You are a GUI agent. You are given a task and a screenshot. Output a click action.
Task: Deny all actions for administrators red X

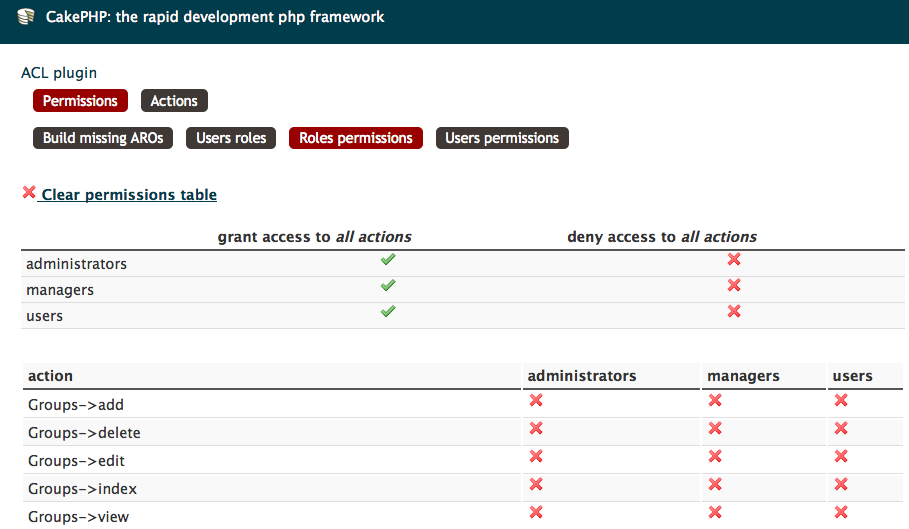click(734, 259)
